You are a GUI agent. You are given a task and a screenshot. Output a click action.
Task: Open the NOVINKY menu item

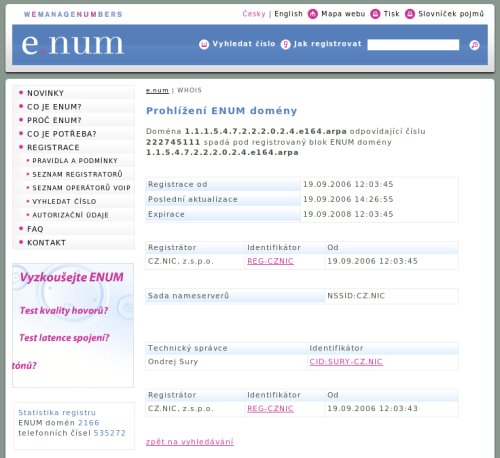coord(45,93)
